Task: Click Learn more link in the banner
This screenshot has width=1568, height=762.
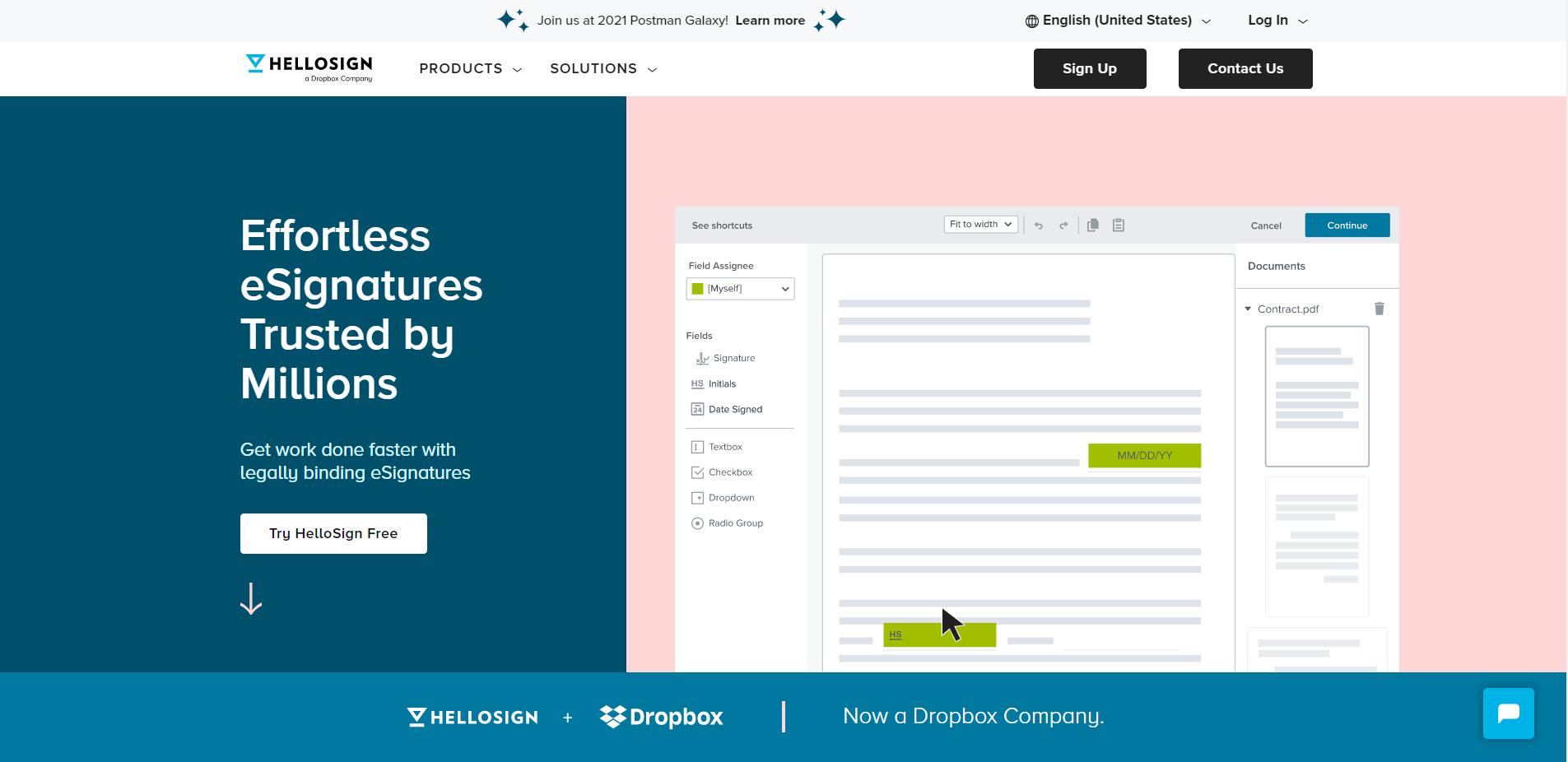Action: (770, 21)
